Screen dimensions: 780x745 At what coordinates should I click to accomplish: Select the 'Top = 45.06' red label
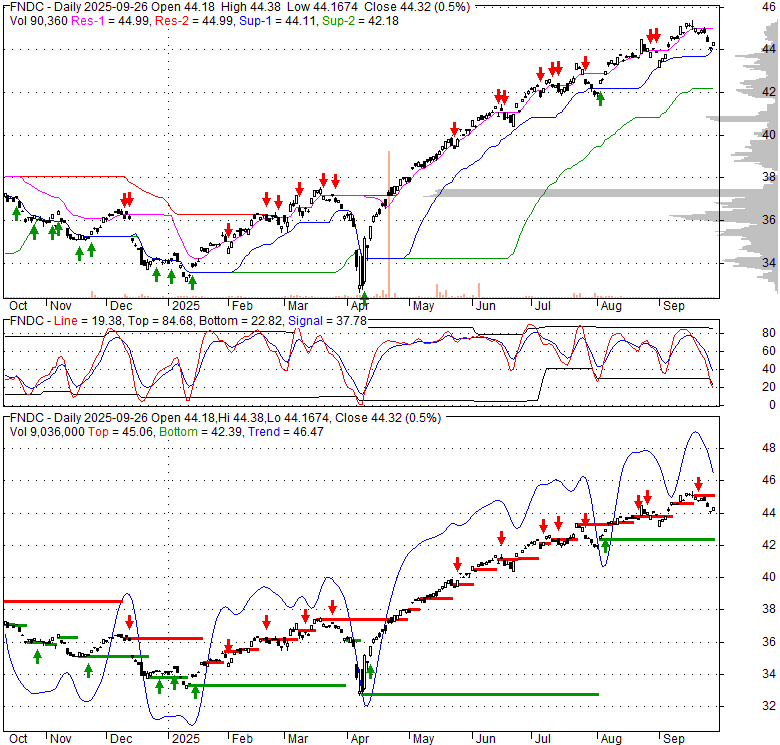click(120, 432)
